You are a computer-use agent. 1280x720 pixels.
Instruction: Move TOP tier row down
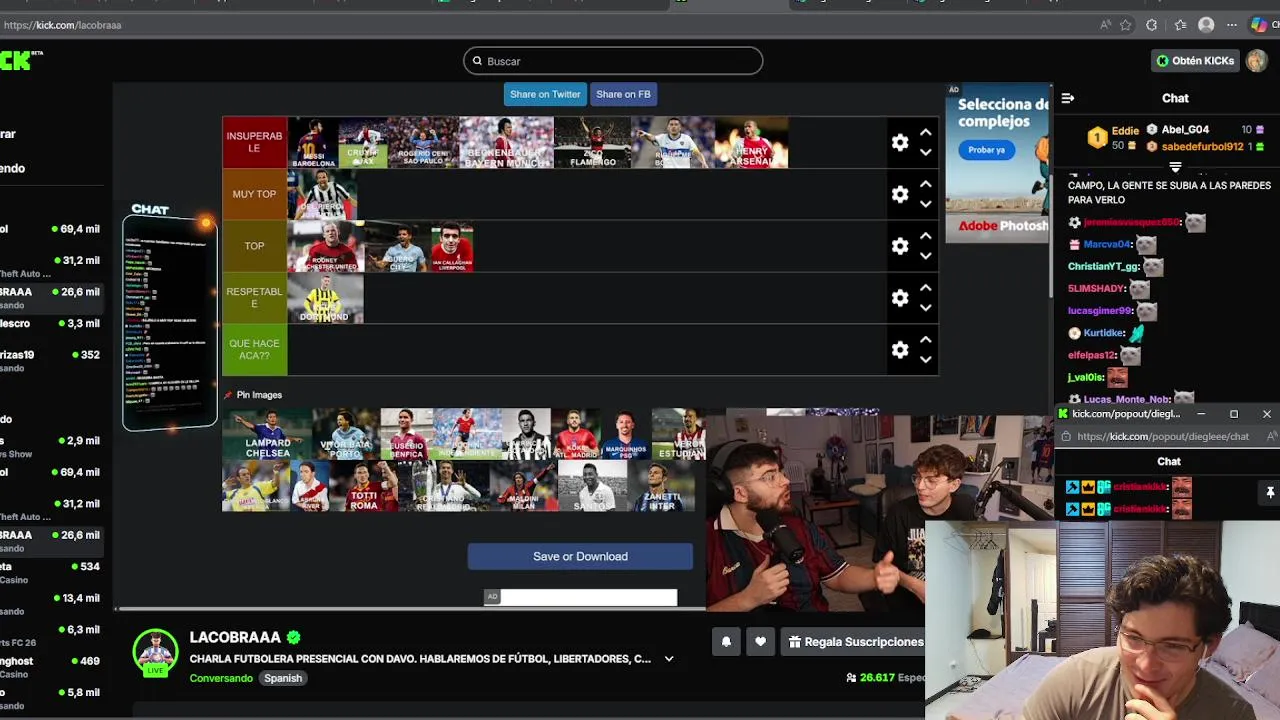926,257
